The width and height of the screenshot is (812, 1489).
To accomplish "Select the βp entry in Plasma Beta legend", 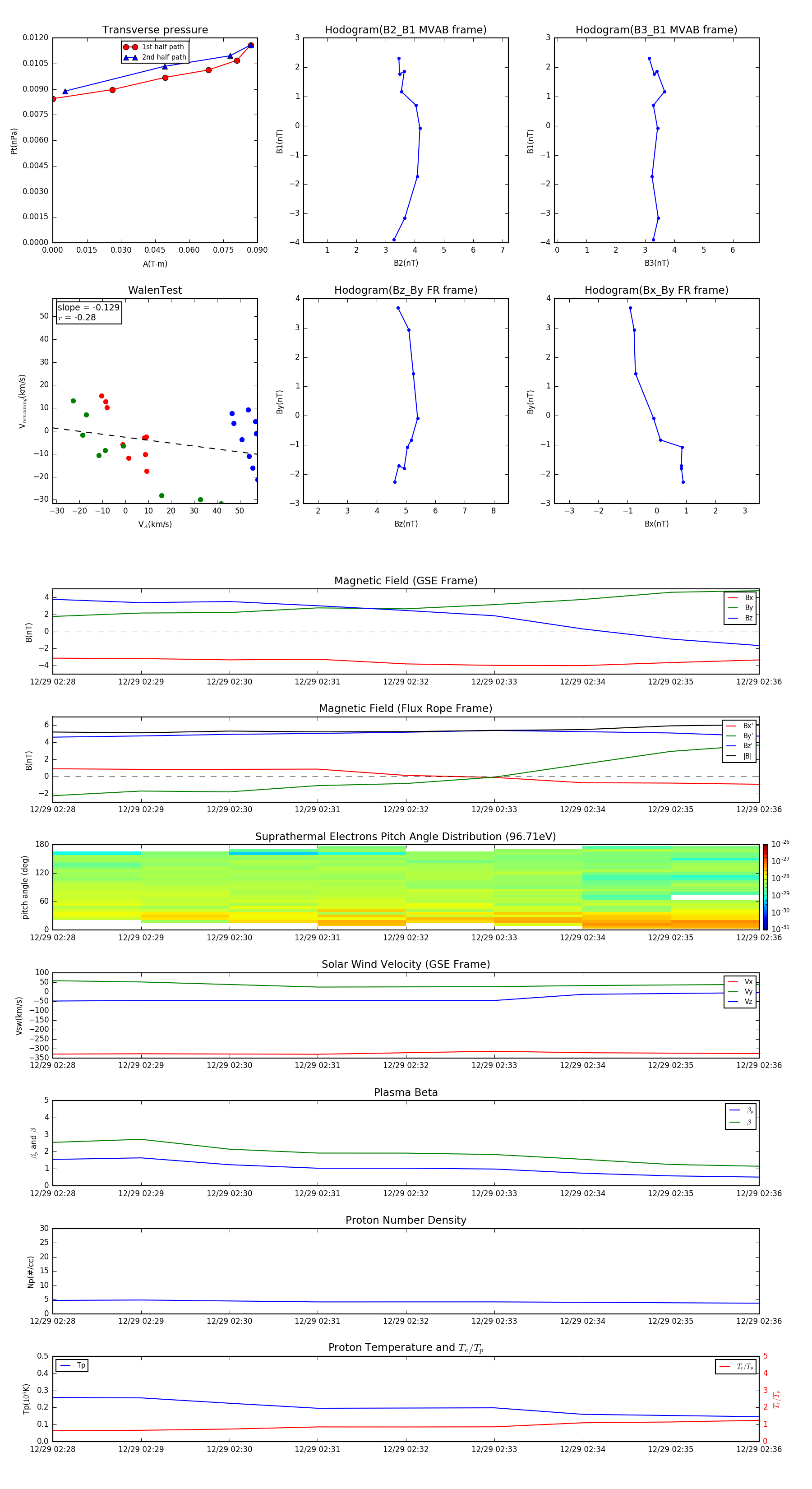I will (x=741, y=1110).
